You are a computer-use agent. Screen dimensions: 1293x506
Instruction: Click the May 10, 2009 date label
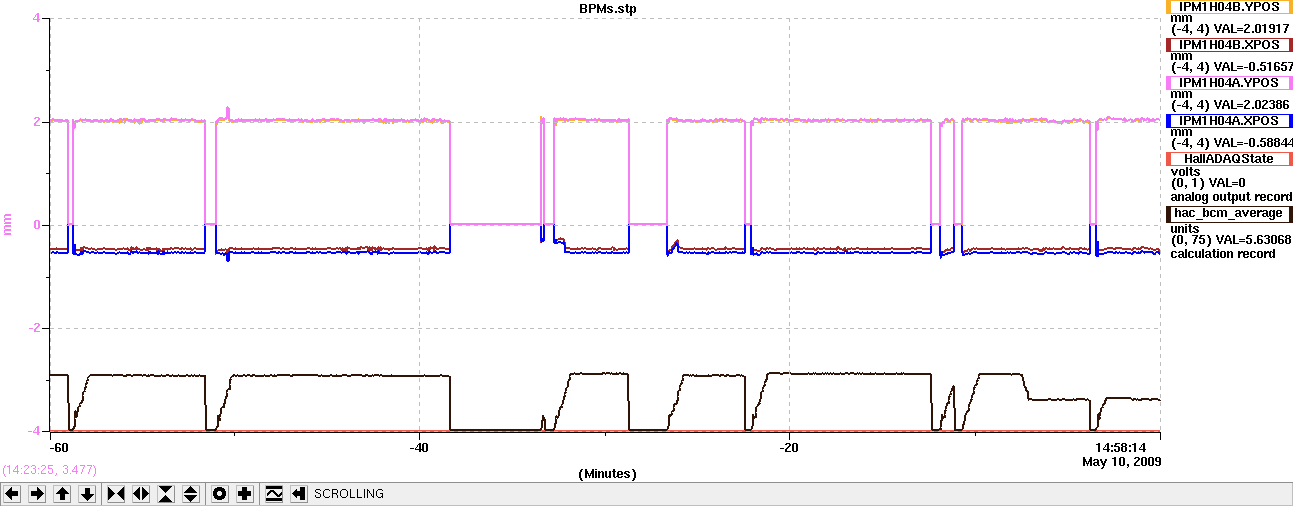point(1121,462)
